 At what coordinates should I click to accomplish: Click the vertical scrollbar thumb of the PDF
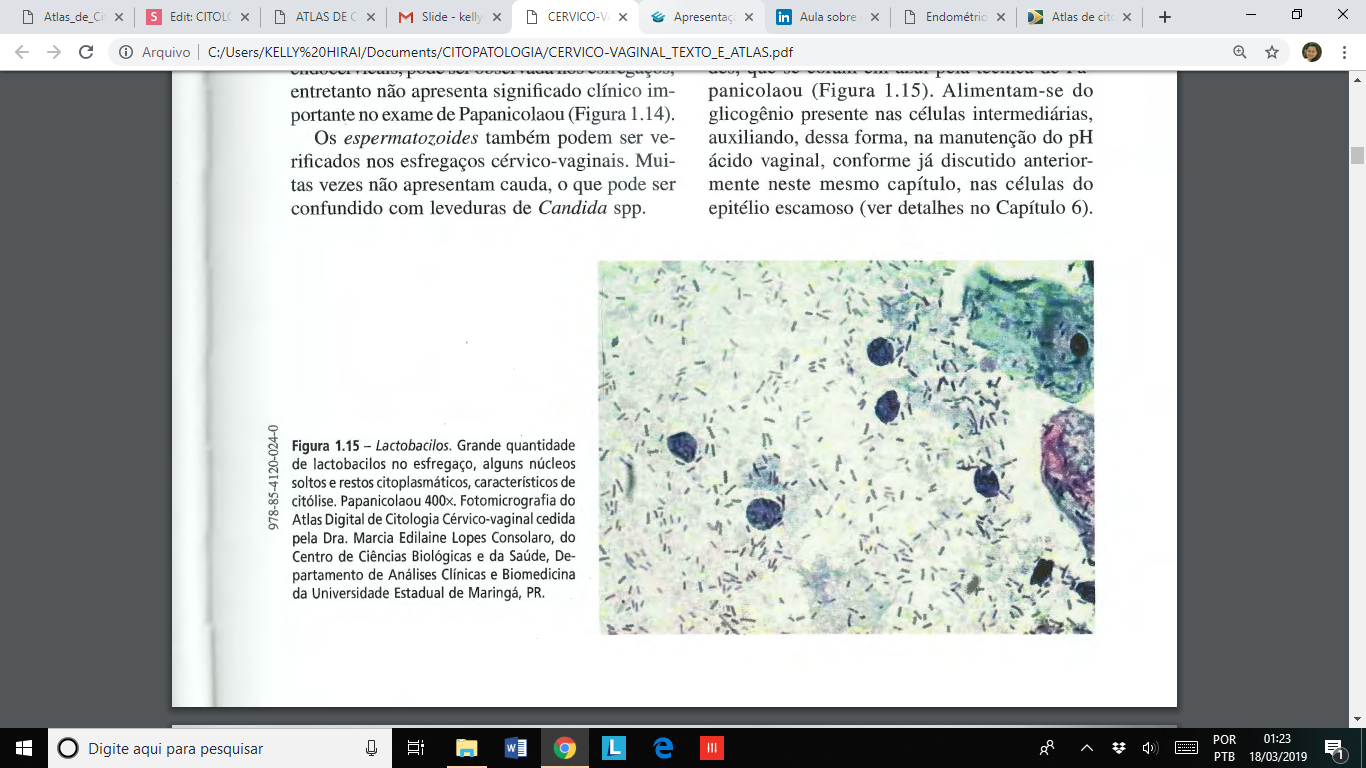point(1357,155)
